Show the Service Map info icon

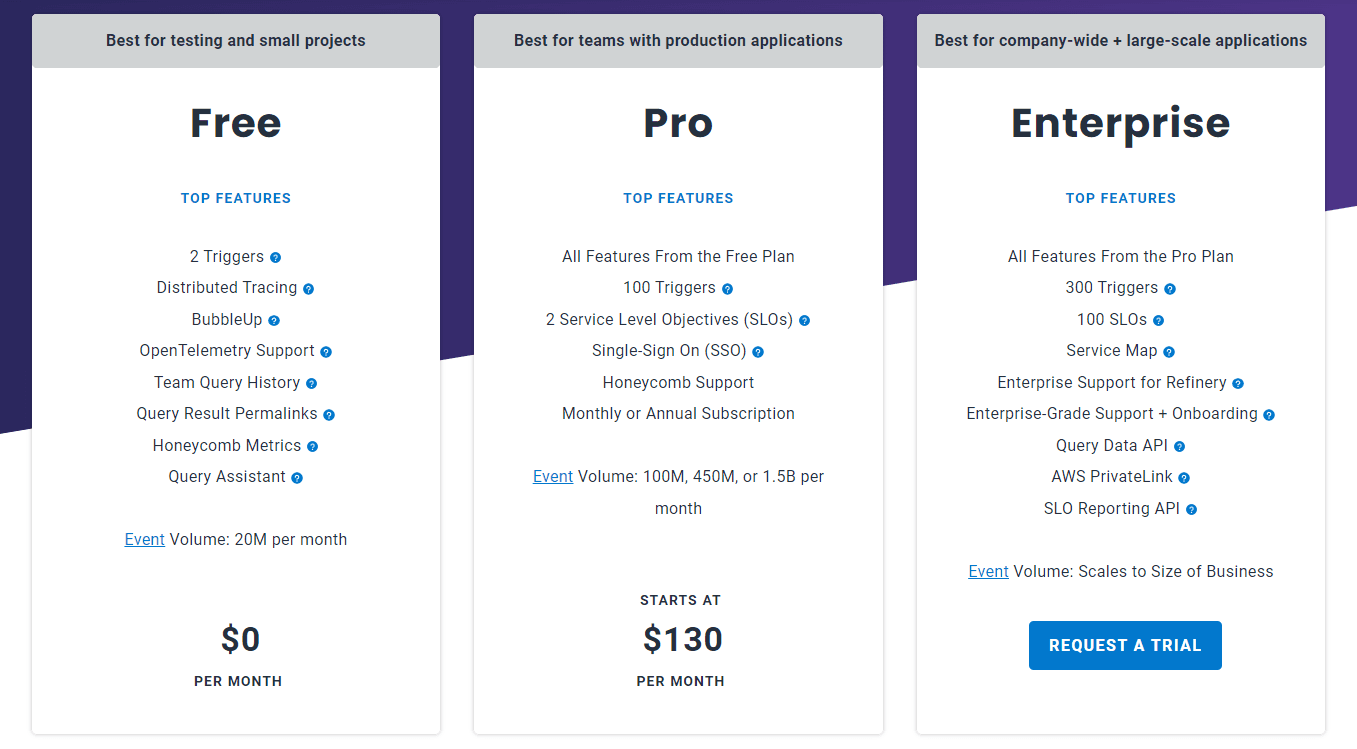click(1169, 352)
